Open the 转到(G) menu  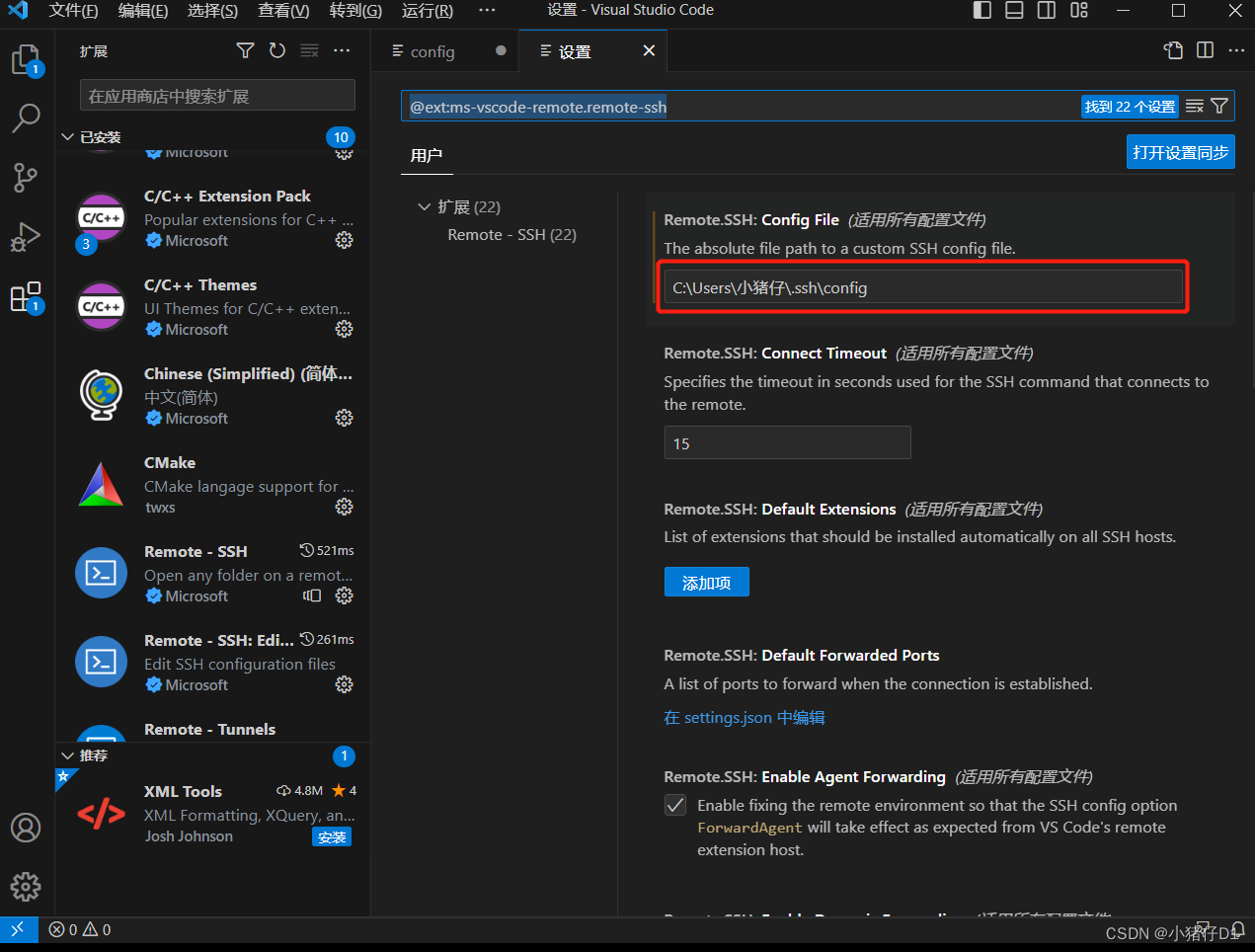click(x=355, y=11)
